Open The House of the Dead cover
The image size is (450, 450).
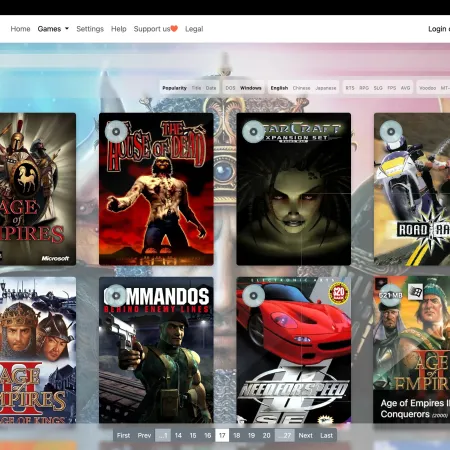pyautogui.click(x=156, y=189)
